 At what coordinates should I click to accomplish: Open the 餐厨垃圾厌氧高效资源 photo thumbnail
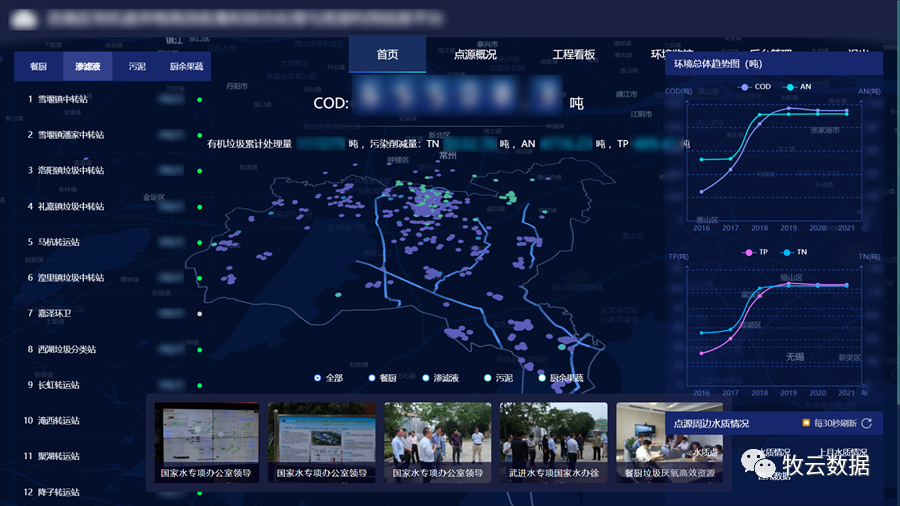[x=669, y=440]
